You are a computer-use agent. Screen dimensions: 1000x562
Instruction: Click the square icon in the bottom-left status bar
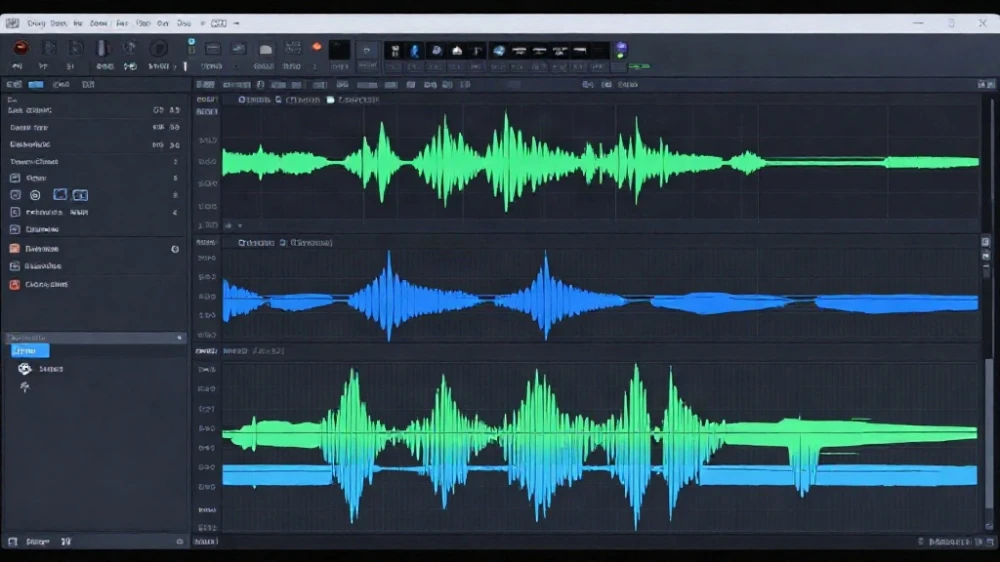click(12, 542)
